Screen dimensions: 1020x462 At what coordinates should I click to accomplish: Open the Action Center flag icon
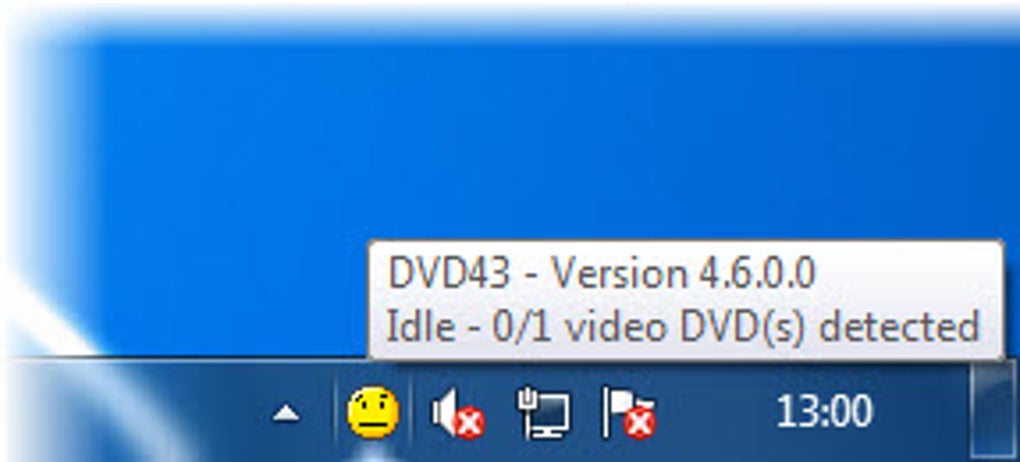coord(628,413)
